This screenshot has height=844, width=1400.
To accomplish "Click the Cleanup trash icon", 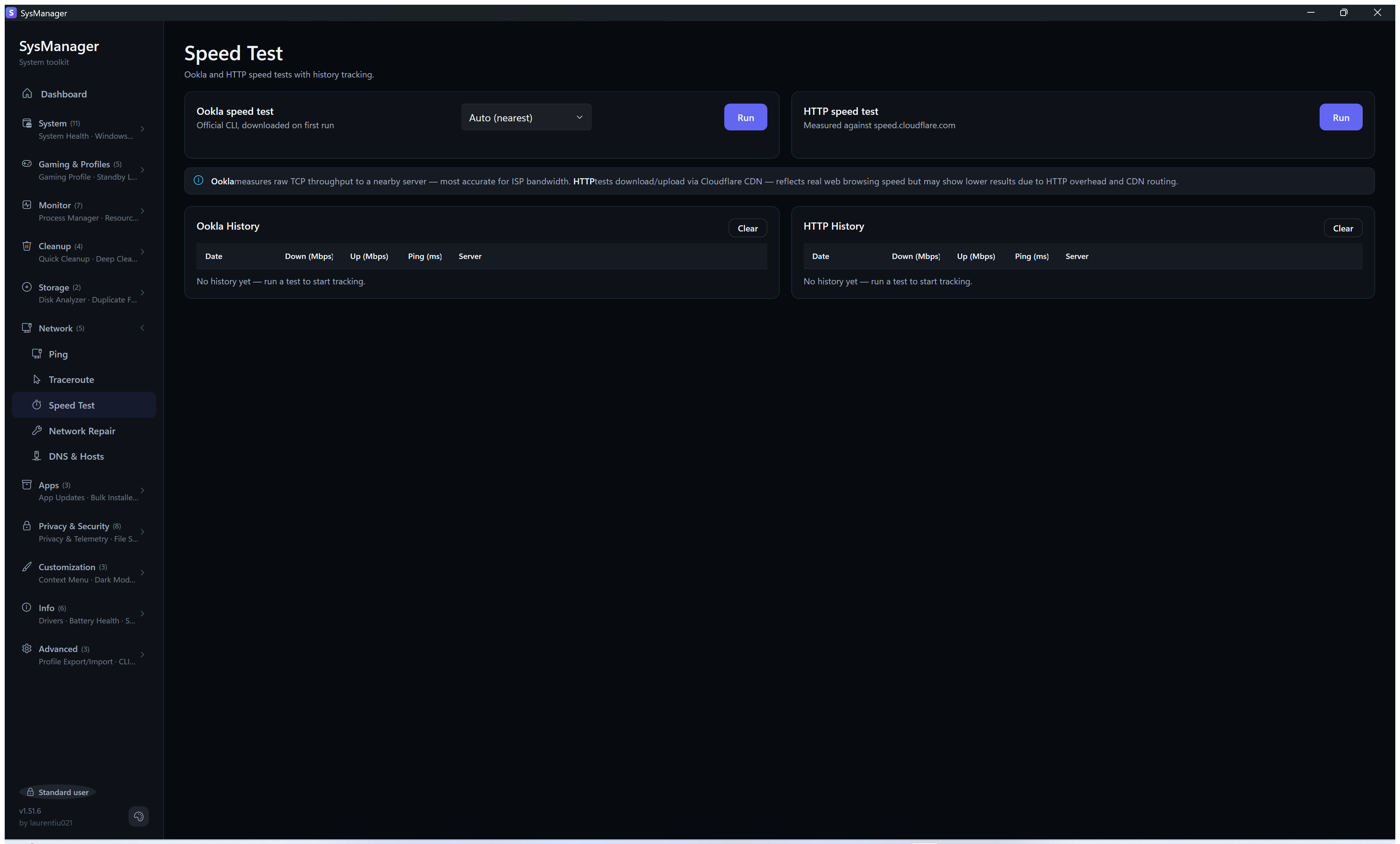I will tap(27, 246).
